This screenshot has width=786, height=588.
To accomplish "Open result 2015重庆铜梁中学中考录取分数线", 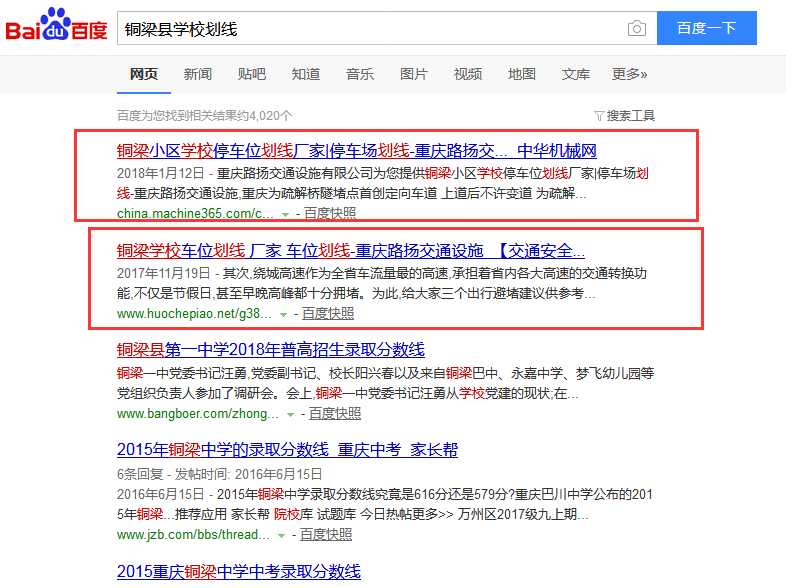I will 239,571.
